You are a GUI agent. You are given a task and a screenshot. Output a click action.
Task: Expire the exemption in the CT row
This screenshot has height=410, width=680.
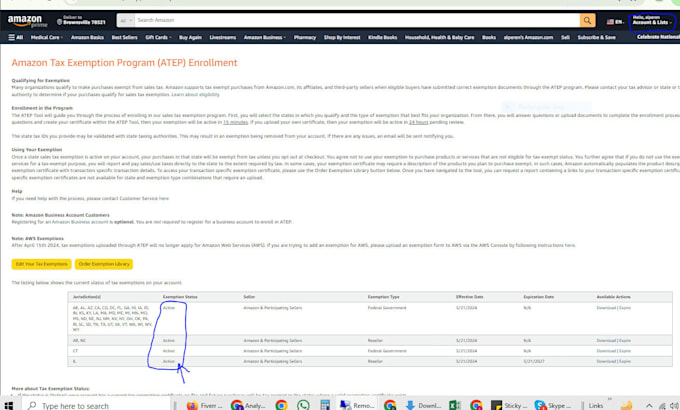click(625, 351)
